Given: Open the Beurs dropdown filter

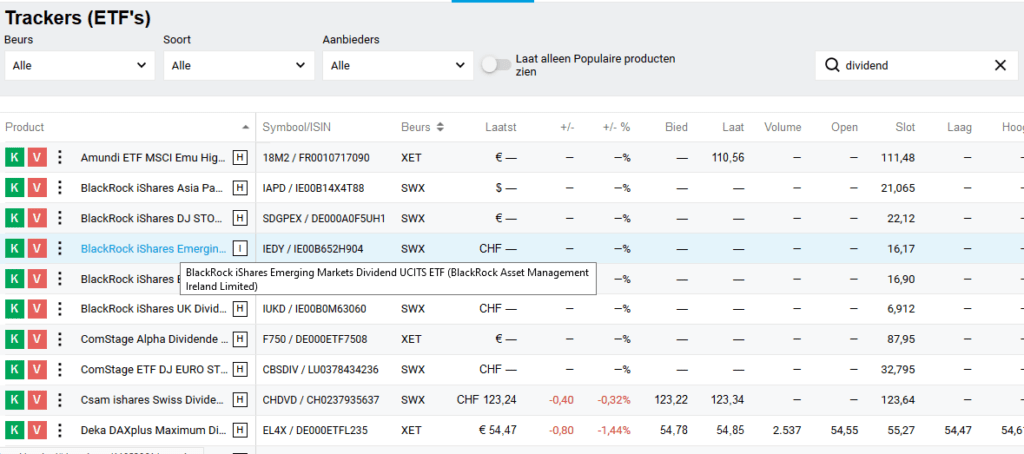Looking at the screenshot, I should click(80, 65).
